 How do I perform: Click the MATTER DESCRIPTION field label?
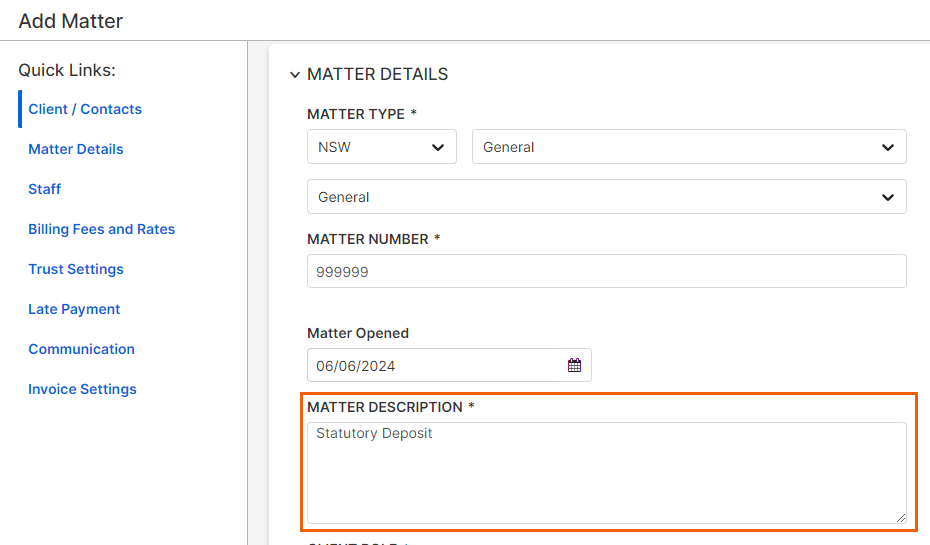(384, 407)
